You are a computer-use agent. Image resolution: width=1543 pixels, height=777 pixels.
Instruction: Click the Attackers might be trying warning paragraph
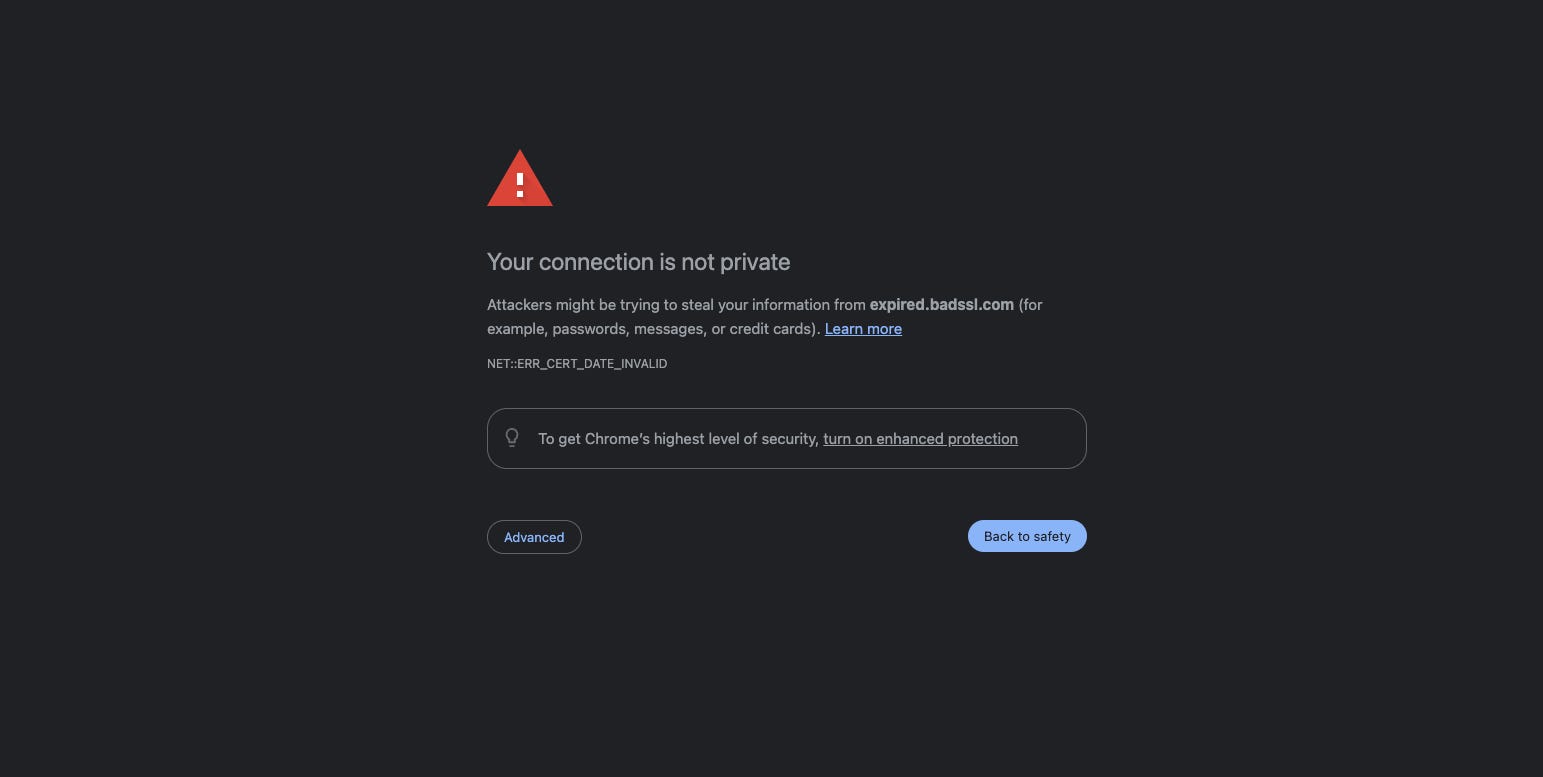pos(765,317)
